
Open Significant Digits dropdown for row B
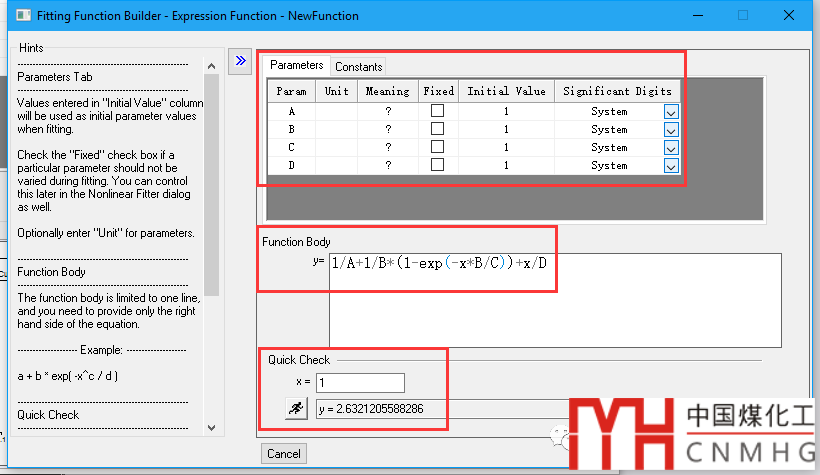pos(671,130)
